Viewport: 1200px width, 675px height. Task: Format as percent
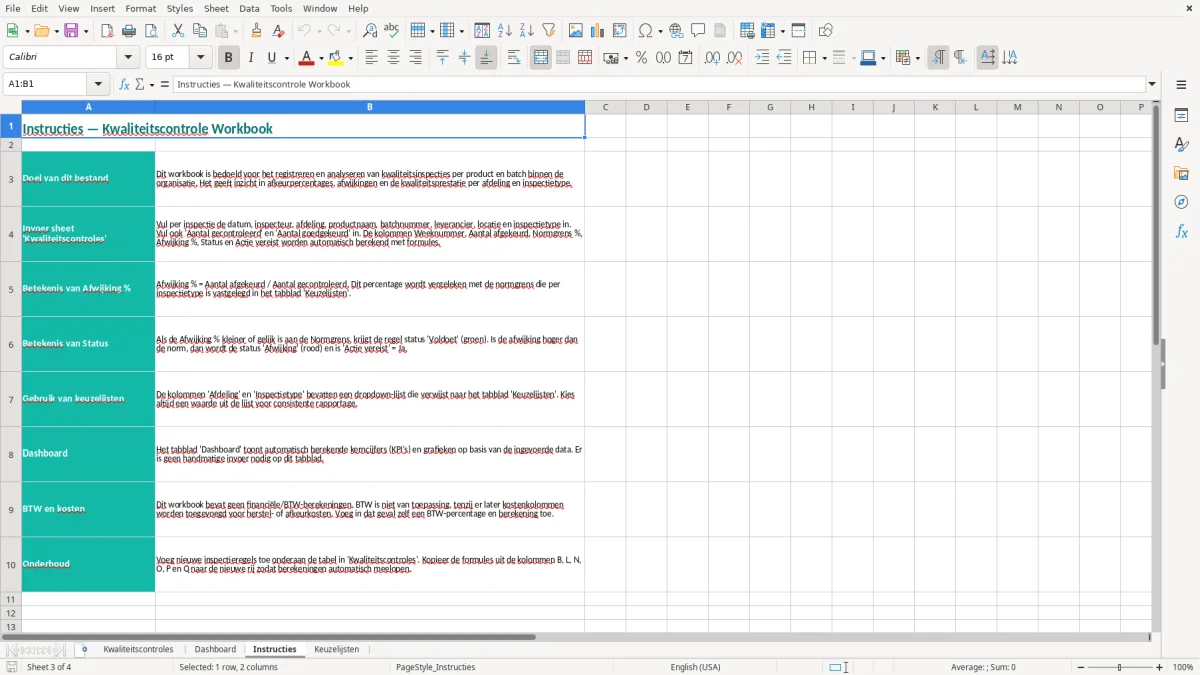coord(641,58)
